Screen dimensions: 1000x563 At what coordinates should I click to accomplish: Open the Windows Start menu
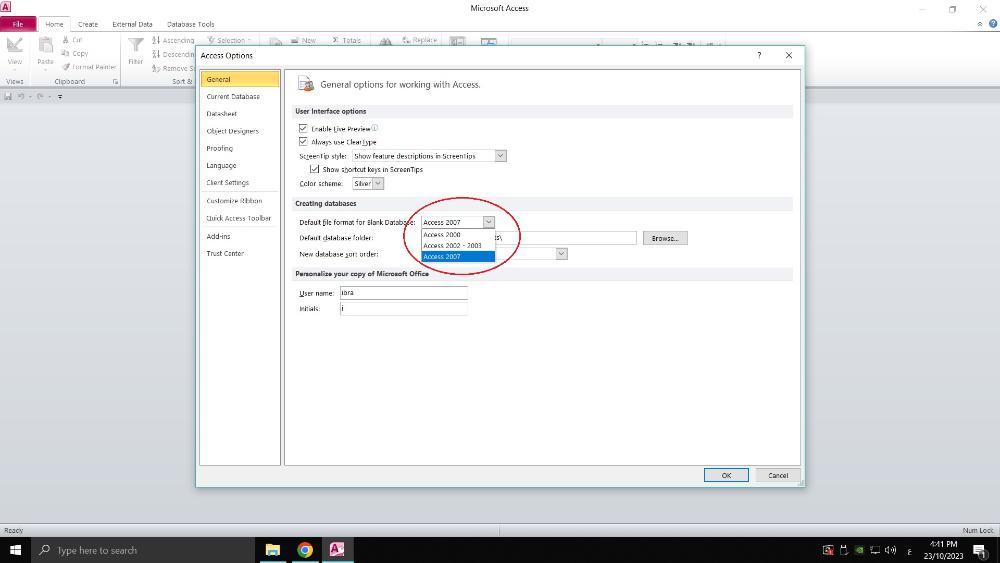(x=15, y=550)
